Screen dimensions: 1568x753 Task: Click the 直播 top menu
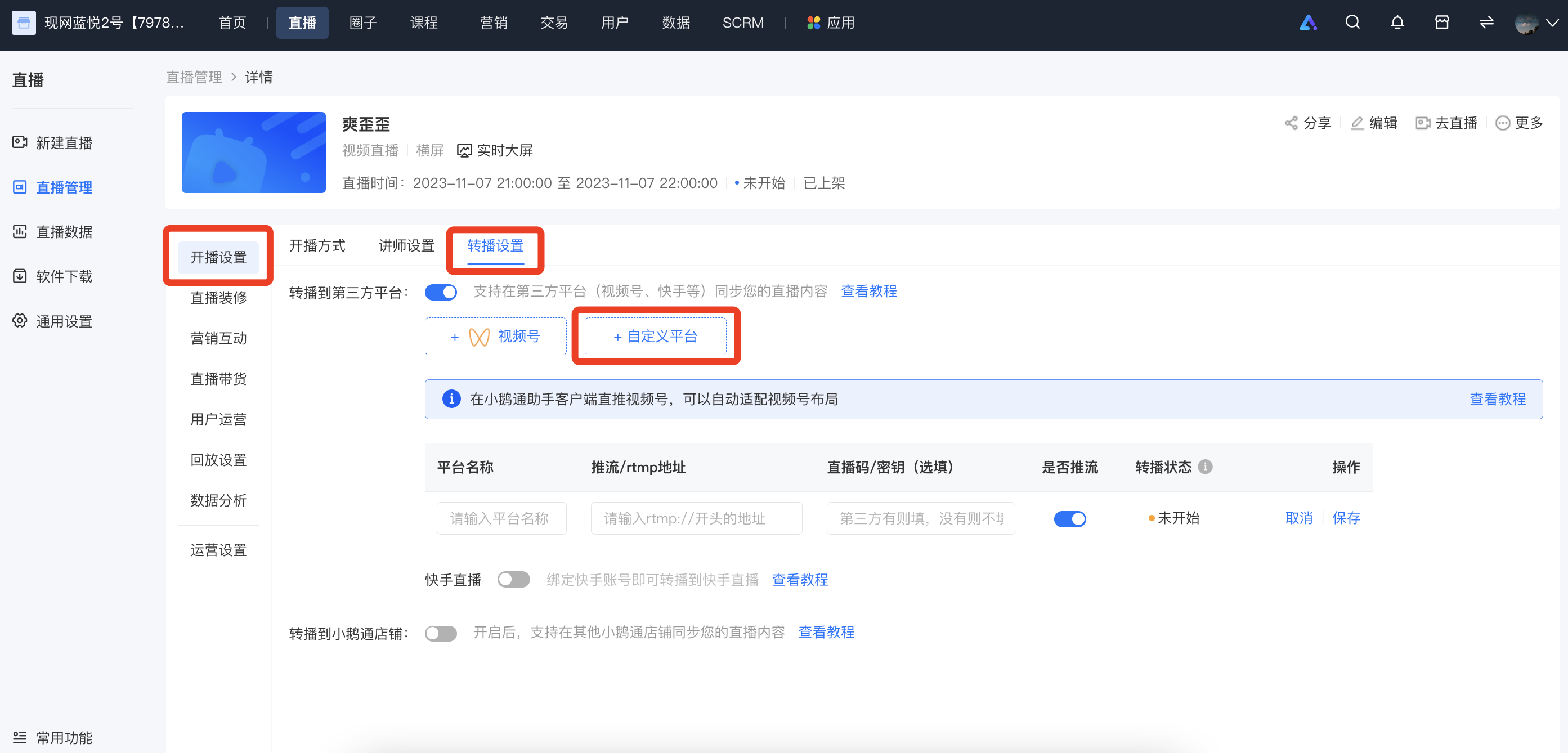click(x=302, y=23)
